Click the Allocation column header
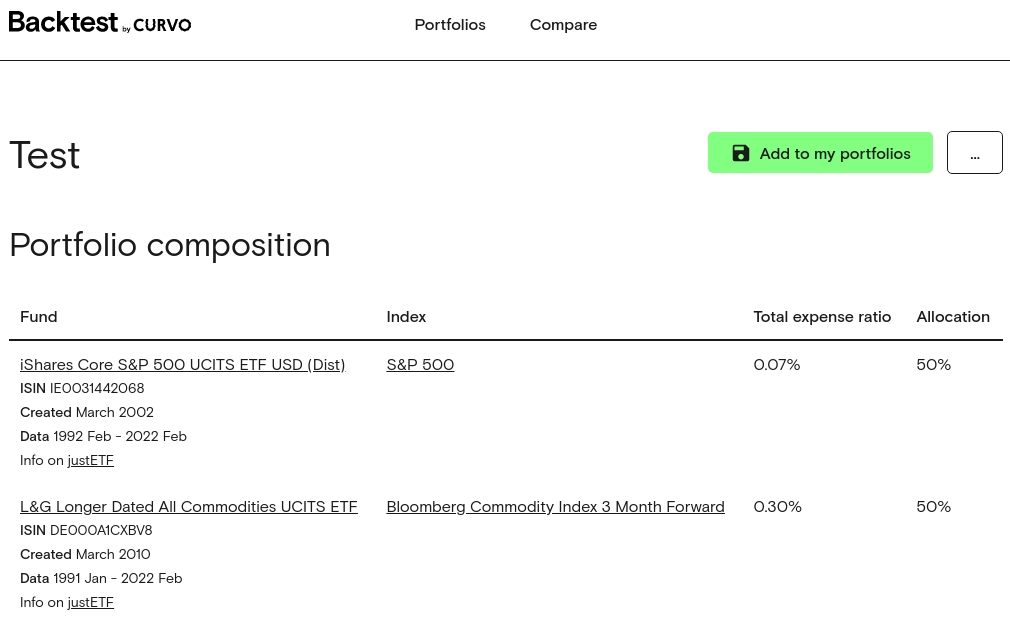 pyautogui.click(x=953, y=317)
